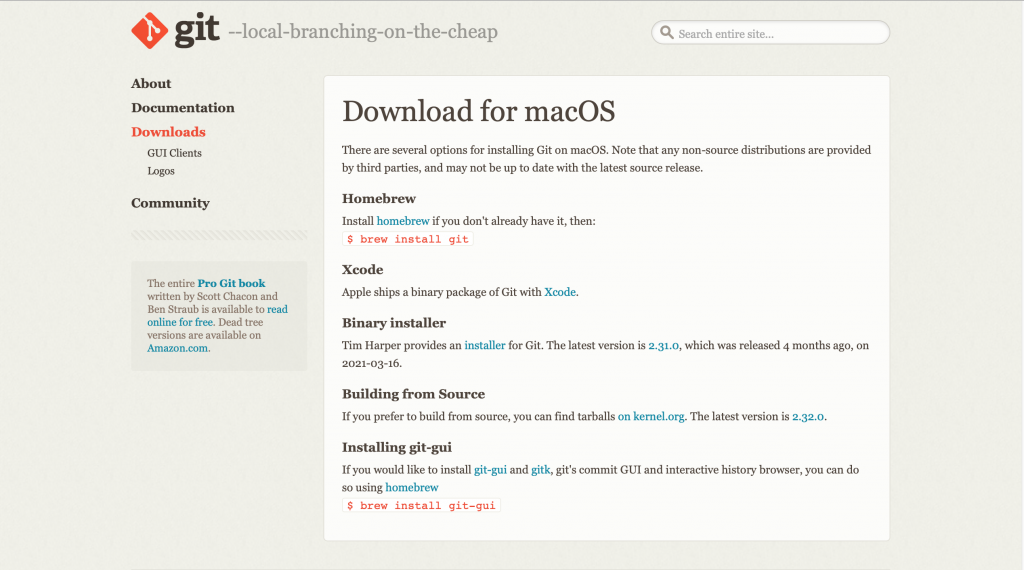Click the git wordmark in the header
This screenshot has height=570, width=1024.
click(x=197, y=30)
